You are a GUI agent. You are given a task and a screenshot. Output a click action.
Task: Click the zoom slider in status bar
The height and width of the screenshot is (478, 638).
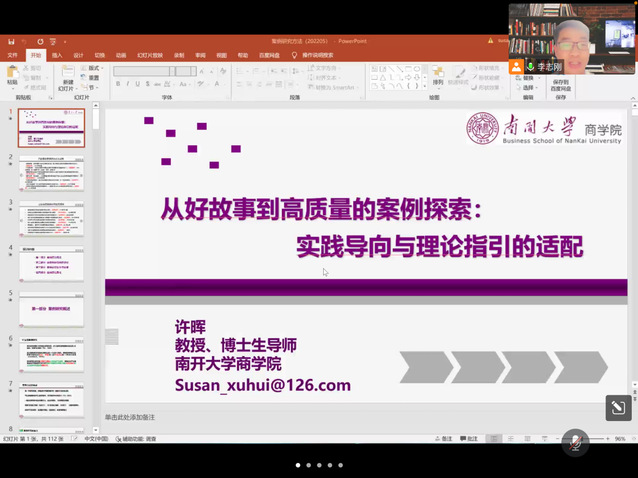[590, 438]
